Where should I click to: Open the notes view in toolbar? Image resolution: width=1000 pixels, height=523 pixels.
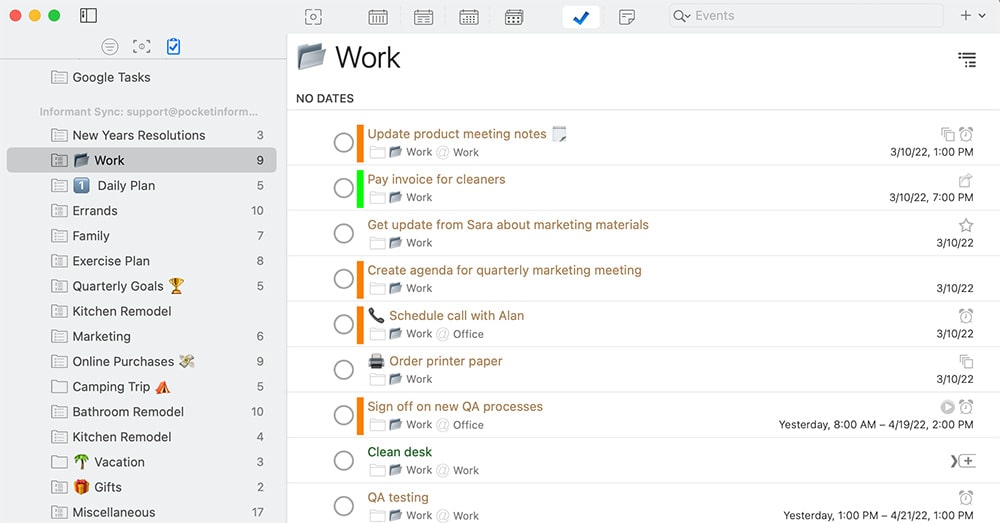coord(627,16)
